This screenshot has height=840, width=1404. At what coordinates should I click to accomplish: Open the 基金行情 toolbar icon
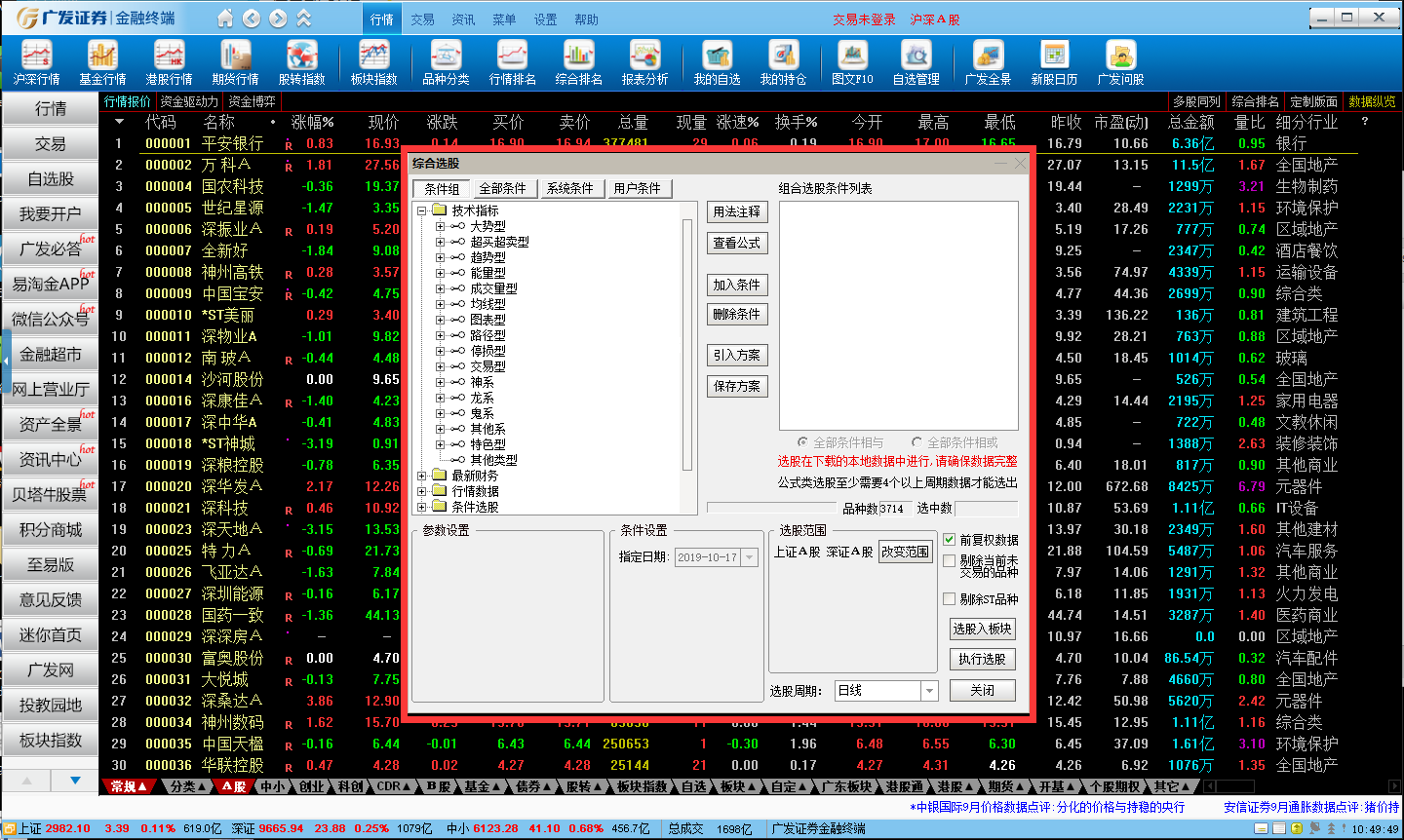click(x=102, y=63)
